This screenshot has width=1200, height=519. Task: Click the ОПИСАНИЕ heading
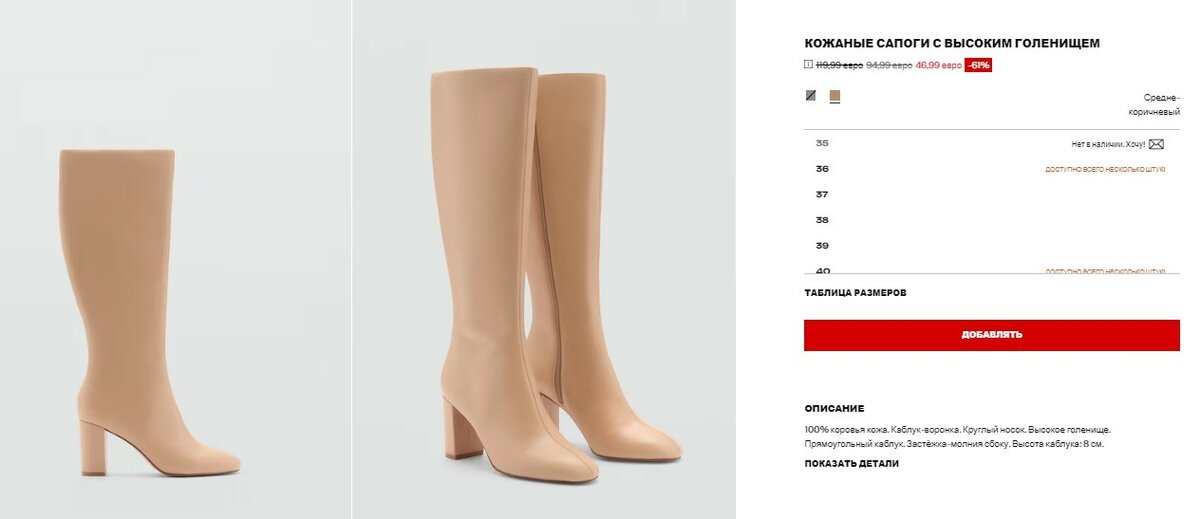tap(834, 408)
